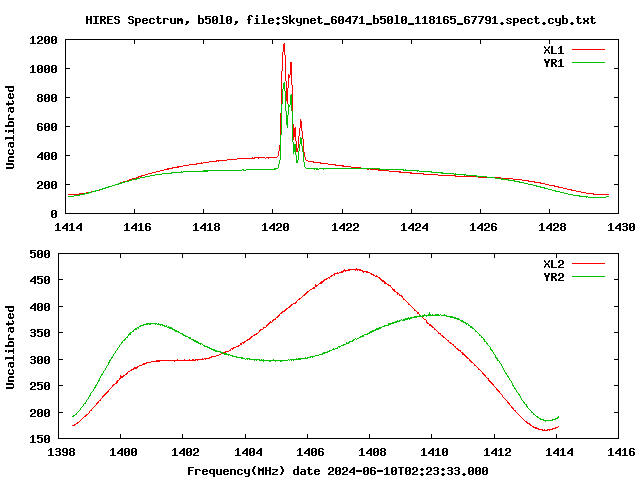Click the Frequency(MHz) date axis label

tap(338, 471)
